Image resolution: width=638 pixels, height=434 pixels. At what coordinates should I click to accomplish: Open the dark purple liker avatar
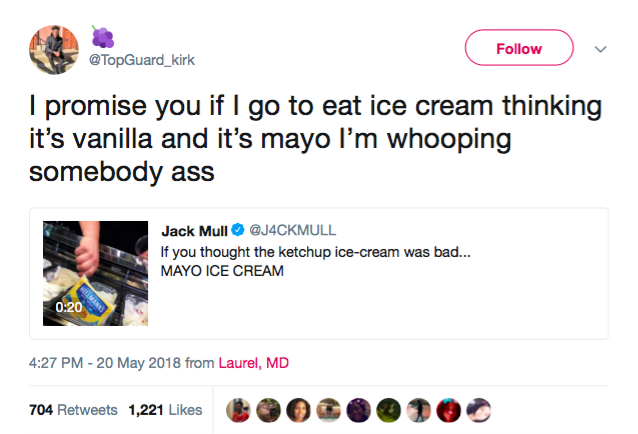click(360, 410)
